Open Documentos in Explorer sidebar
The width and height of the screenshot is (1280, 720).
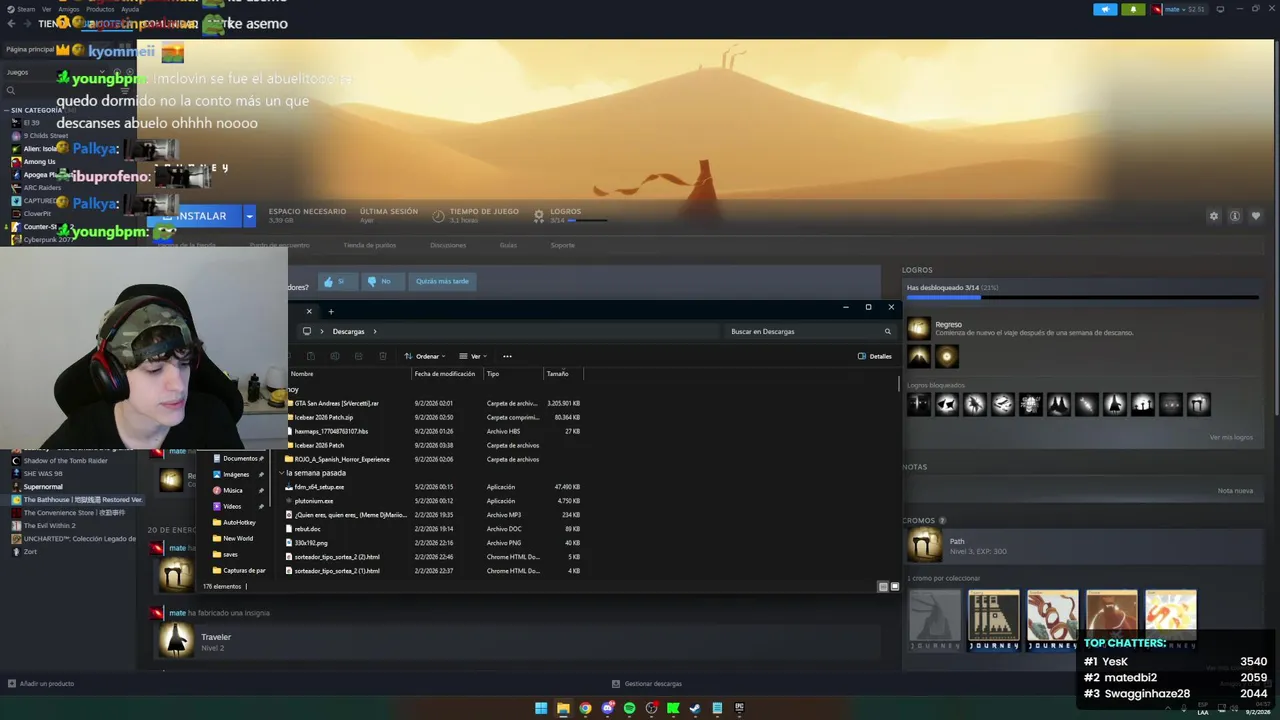(238, 458)
